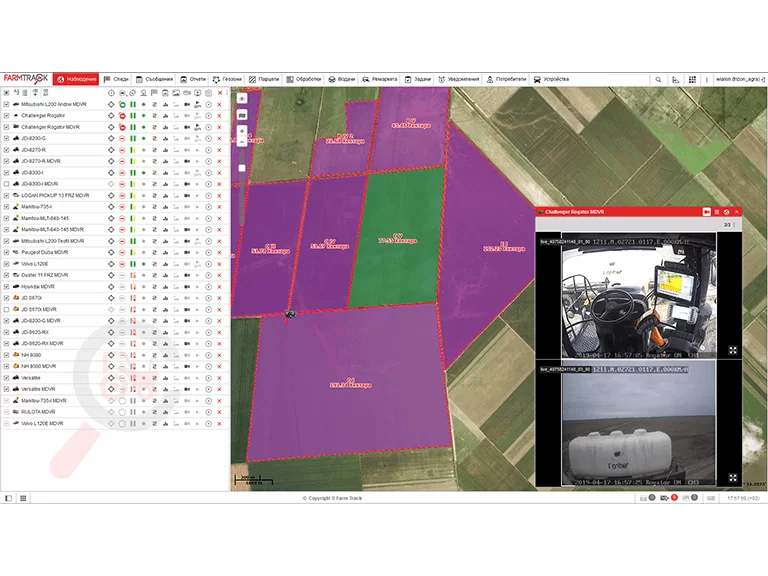Uncheck the Challenger Rogator checkbox
Viewport: 768px width, 576px height.
6,116
